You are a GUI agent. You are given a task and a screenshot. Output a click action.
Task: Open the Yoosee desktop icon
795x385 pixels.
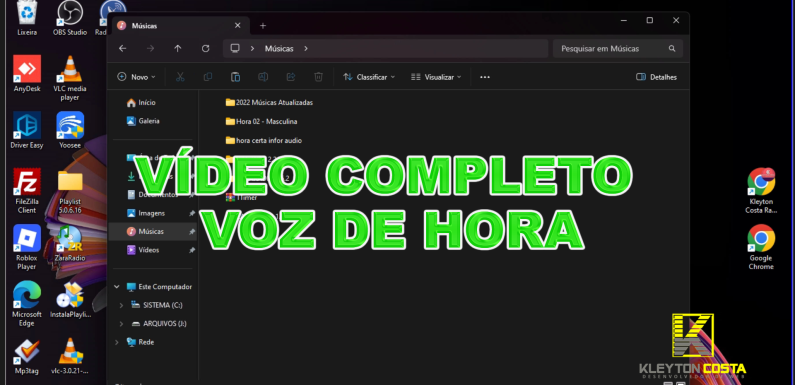70,130
